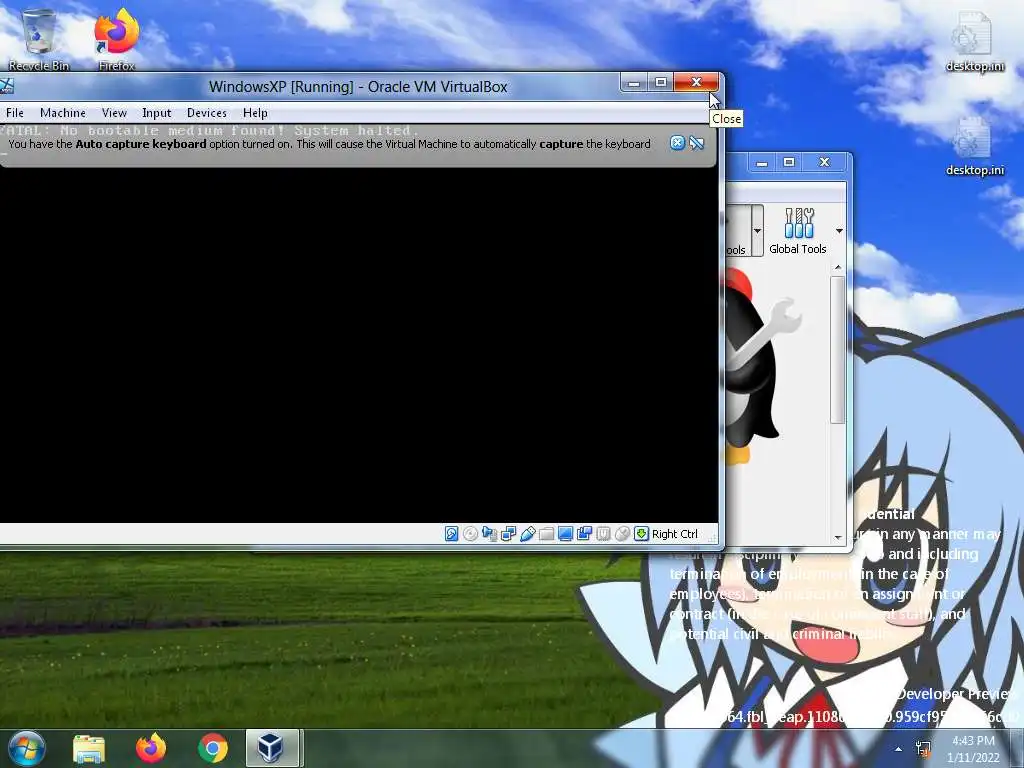Select the Recycle Bin desktop icon

39,39
